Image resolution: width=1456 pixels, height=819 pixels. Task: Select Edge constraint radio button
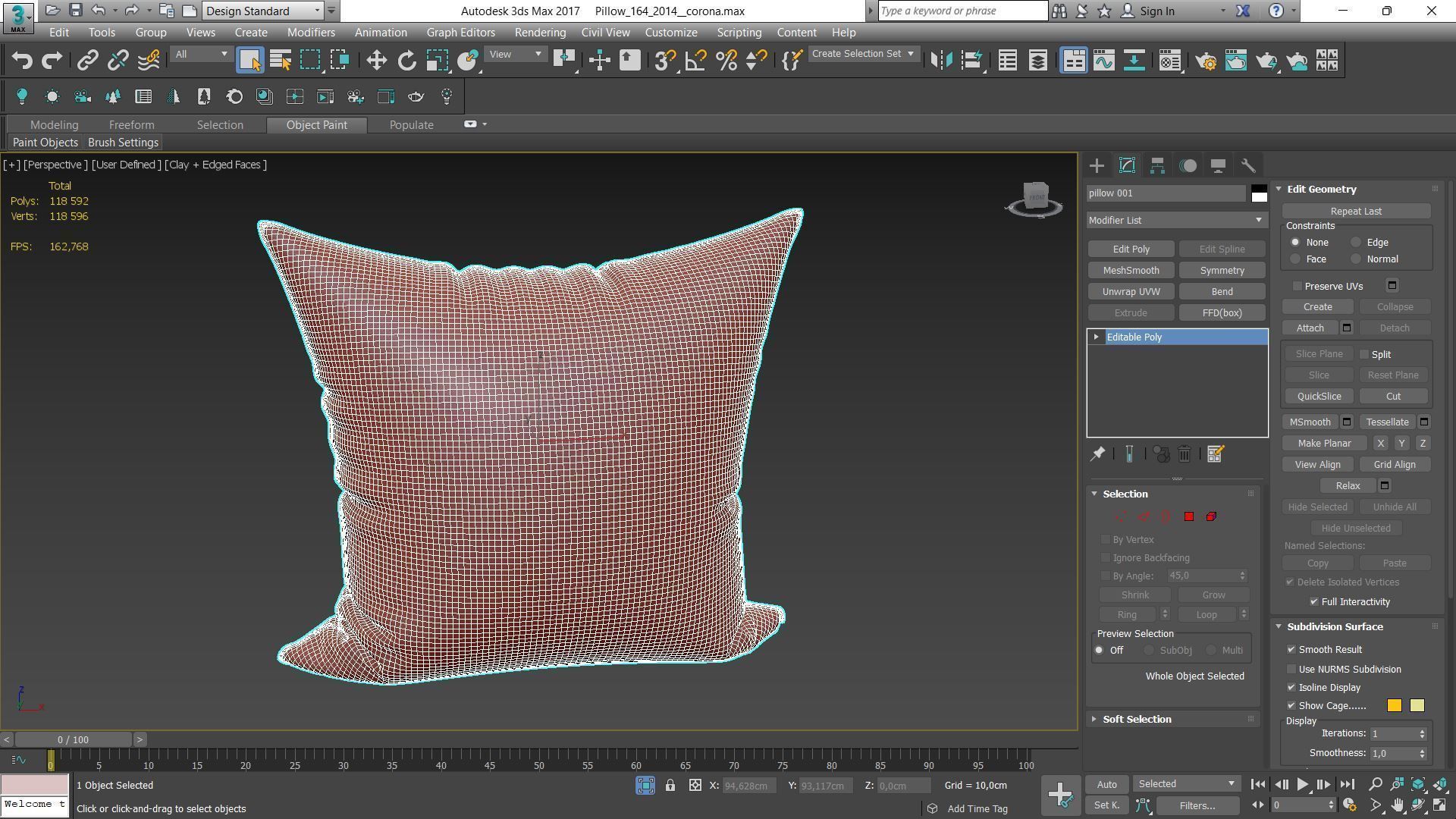(1356, 243)
